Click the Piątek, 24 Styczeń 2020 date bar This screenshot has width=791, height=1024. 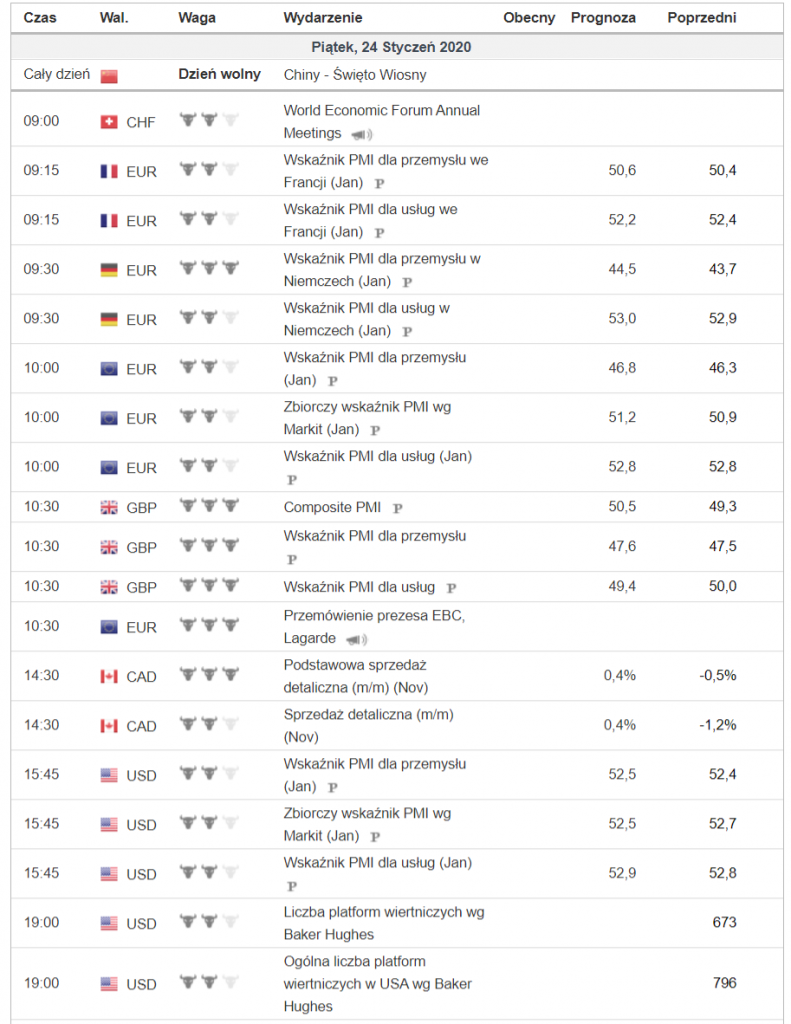[x=399, y=47]
